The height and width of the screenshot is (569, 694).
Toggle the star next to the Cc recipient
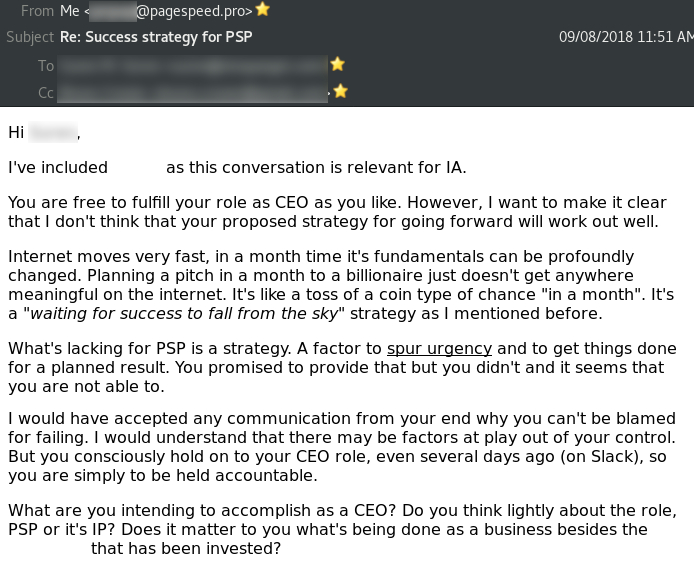pos(340,91)
